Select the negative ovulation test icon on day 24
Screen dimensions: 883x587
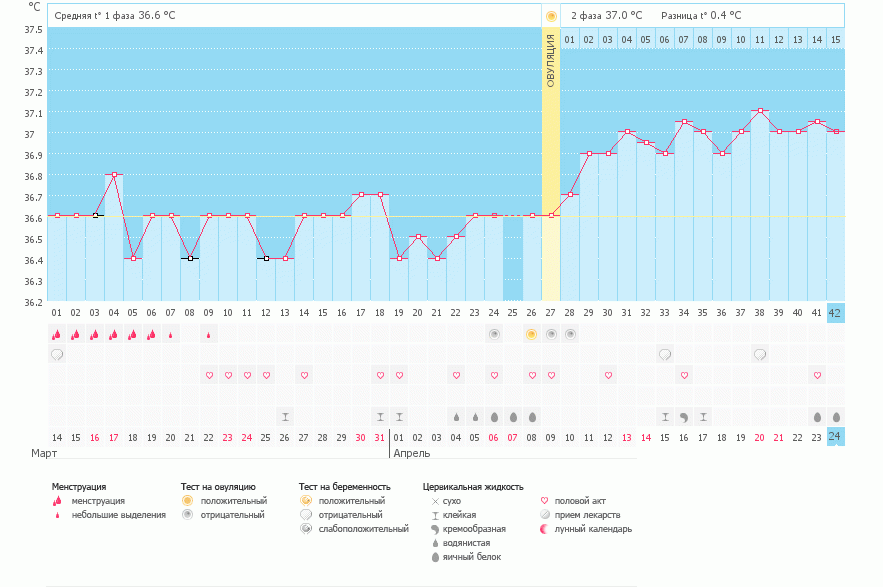coord(494,334)
